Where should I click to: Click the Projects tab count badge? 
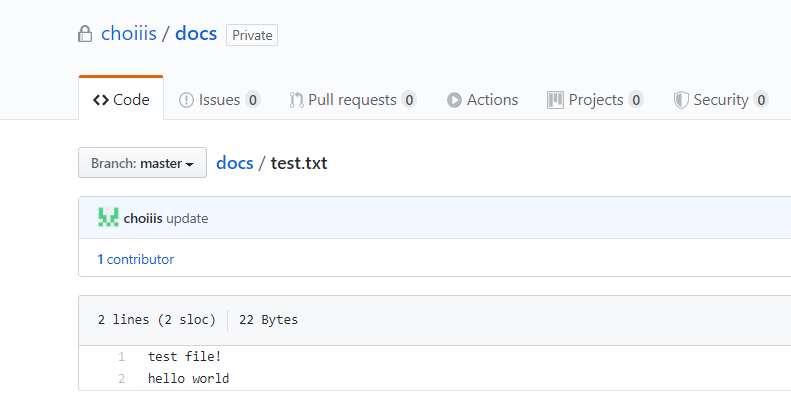coord(635,100)
